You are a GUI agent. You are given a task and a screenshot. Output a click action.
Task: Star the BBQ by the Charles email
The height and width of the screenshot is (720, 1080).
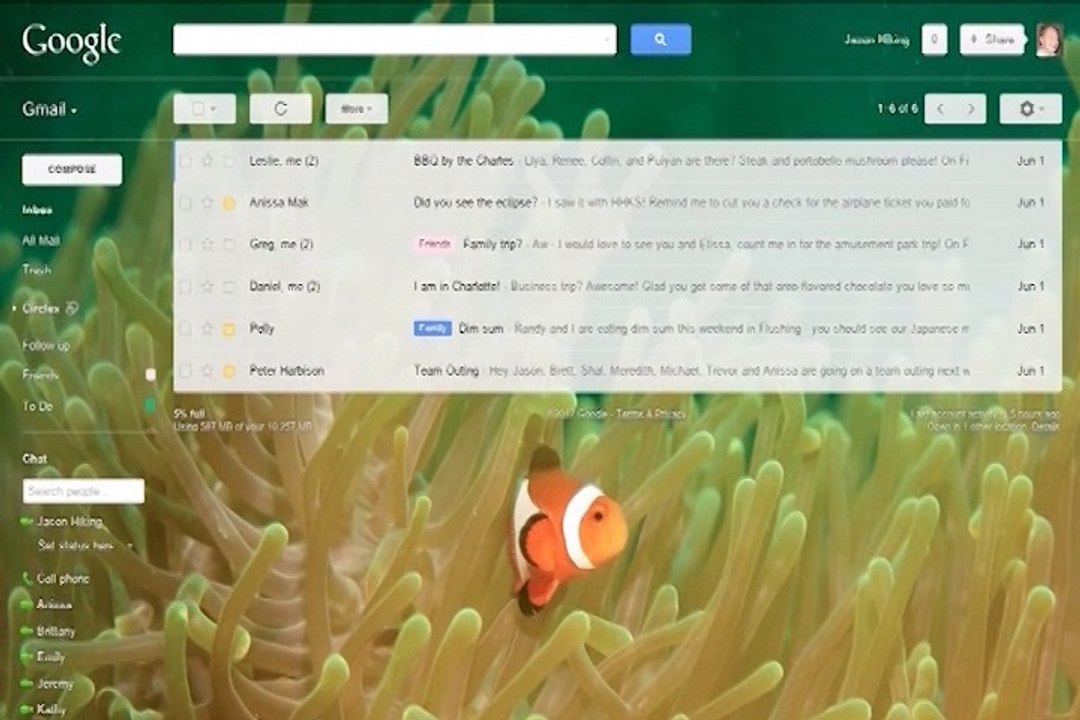click(207, 161)
